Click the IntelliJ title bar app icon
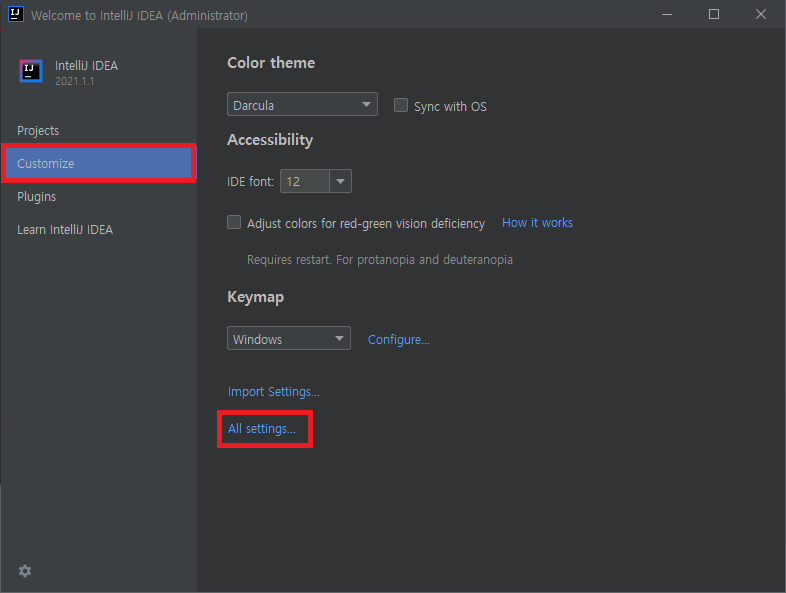 click(16, 14)
